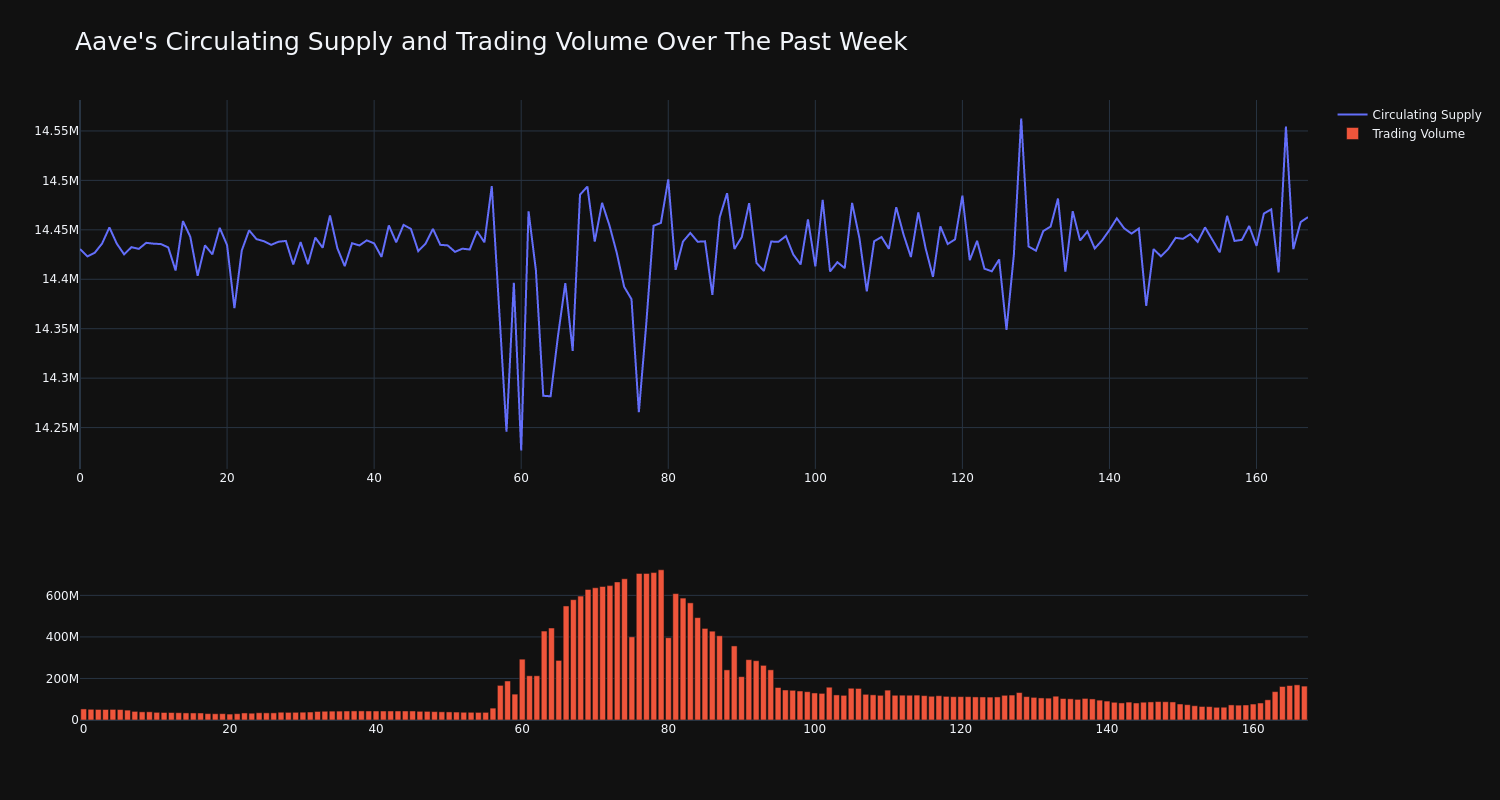The image size is (1500, 800).
Task: Click the blue Circulating Supply legend line
Action: 1352,115
